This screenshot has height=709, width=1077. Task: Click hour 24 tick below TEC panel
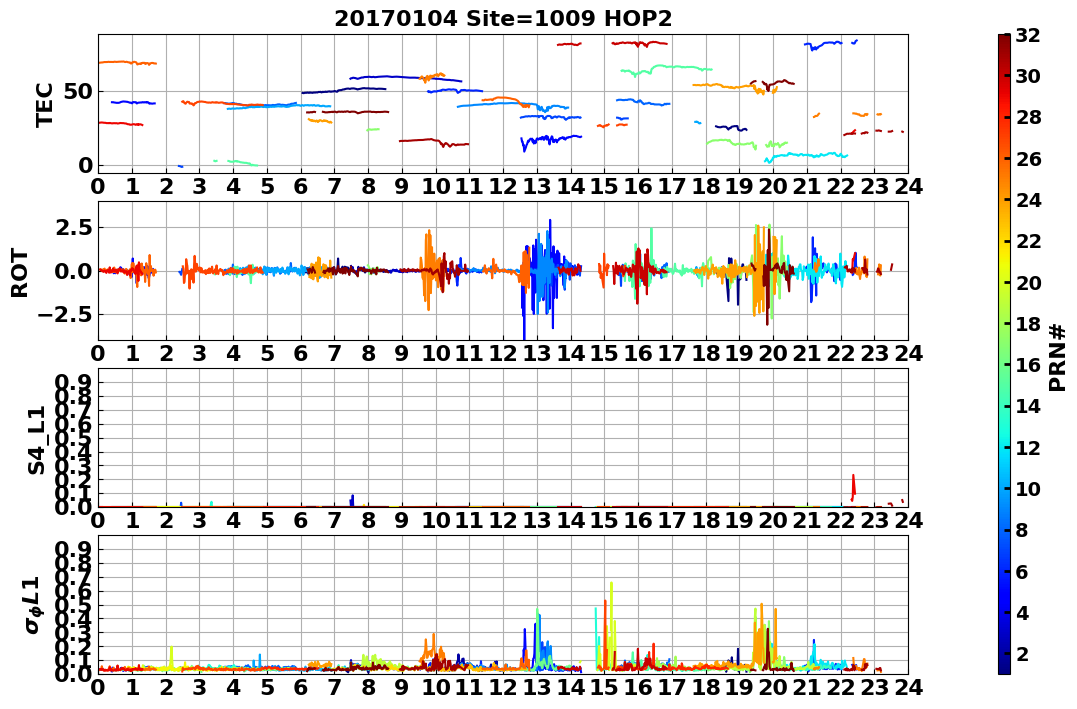click(908, 186)
